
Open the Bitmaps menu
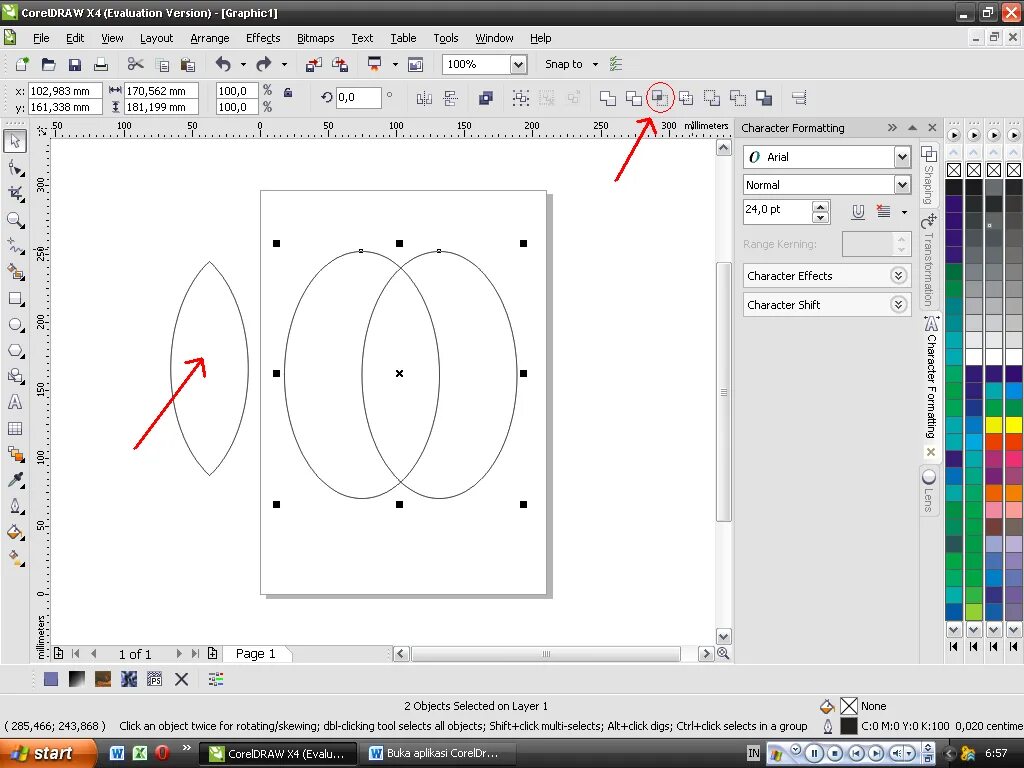[315, 38]
